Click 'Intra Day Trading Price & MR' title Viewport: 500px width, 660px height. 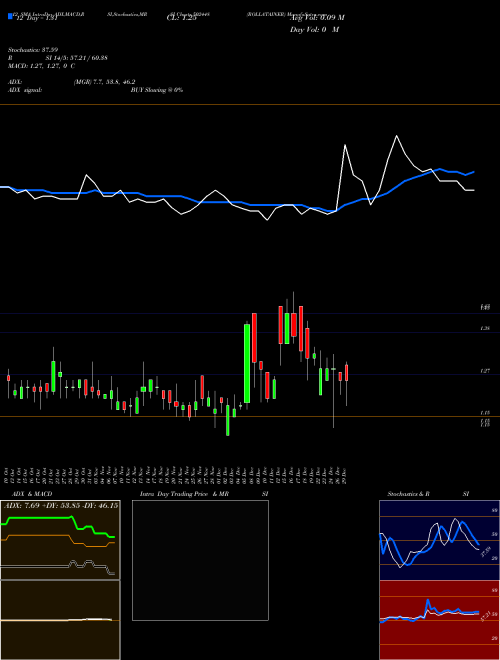pyautogui.click(x=184, y=494)
